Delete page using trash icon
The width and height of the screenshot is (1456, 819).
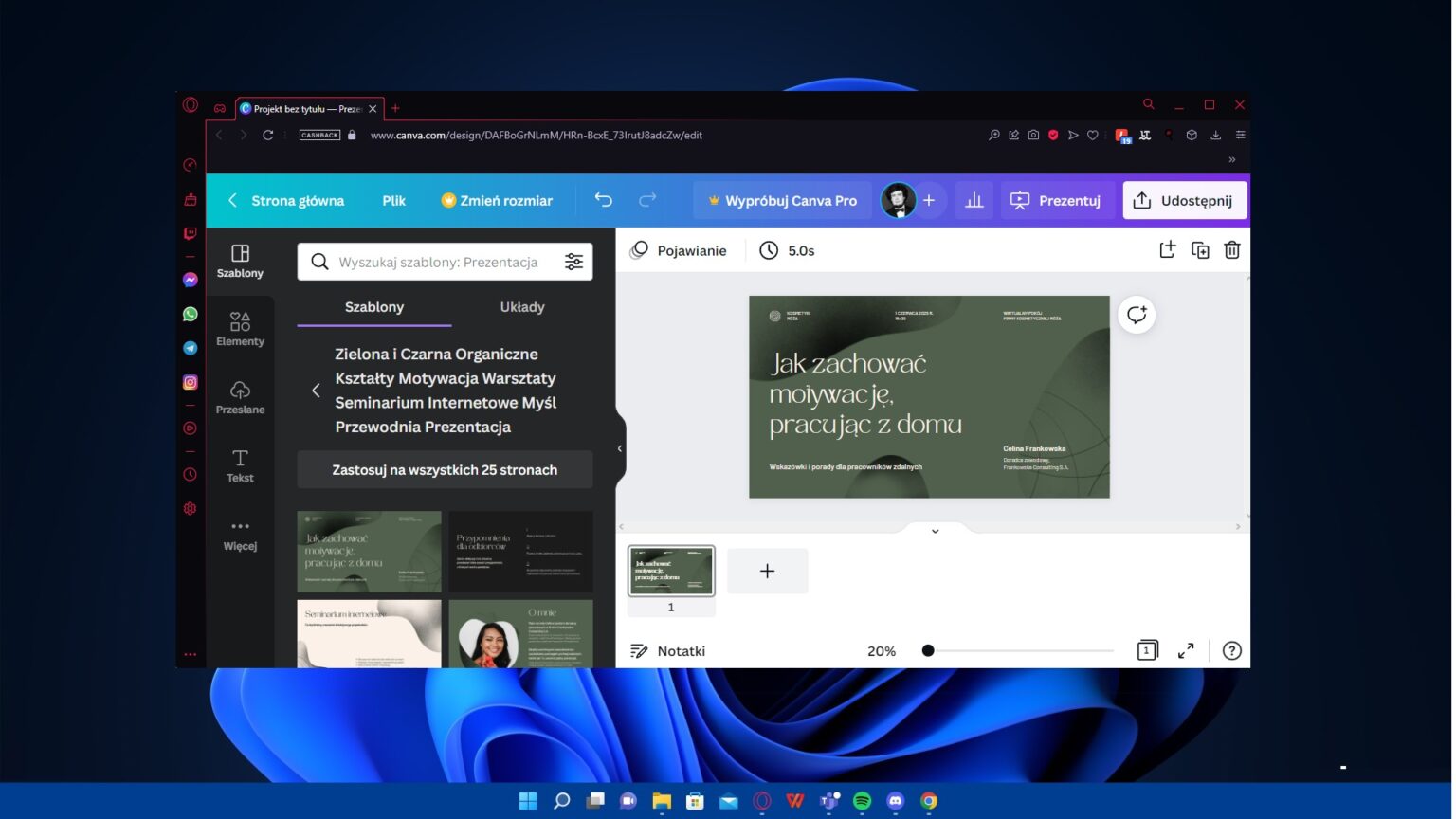[x=1231, y=250]
